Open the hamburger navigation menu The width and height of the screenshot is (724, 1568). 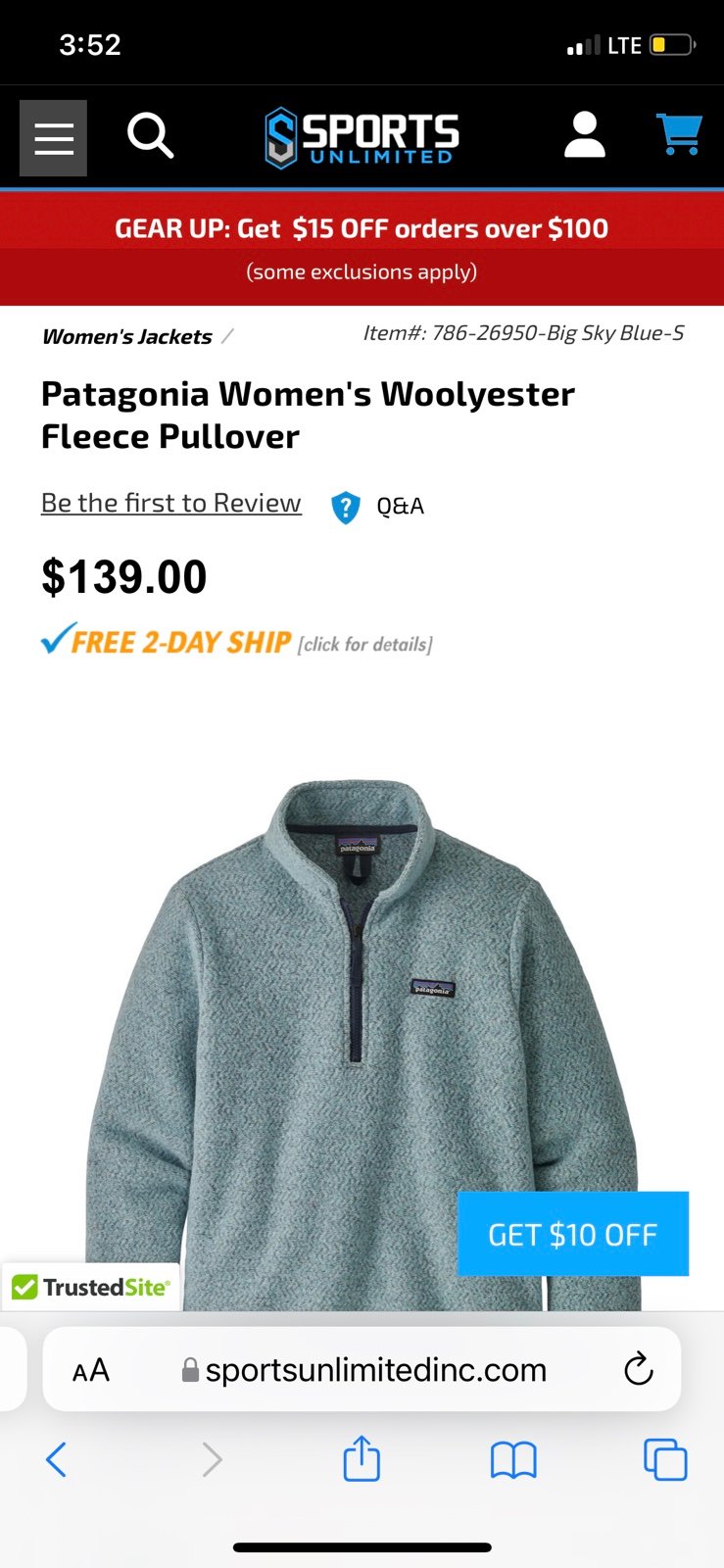[53, 138]
